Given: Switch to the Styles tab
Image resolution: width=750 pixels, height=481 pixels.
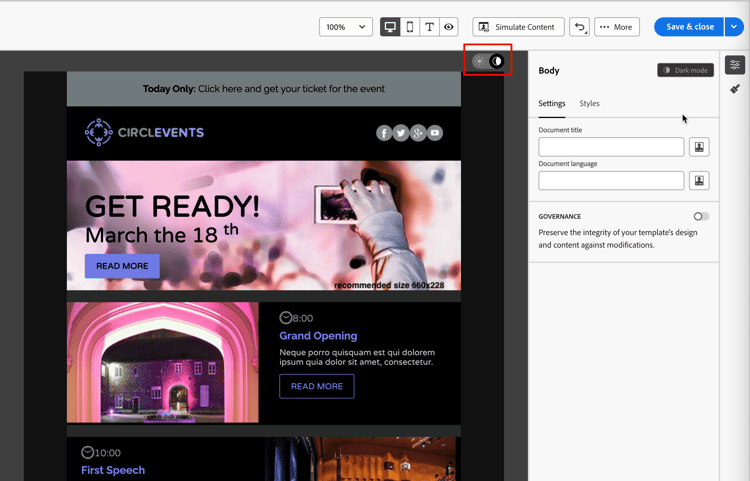Looking at the screenshot, I should (x=589, y=104).
